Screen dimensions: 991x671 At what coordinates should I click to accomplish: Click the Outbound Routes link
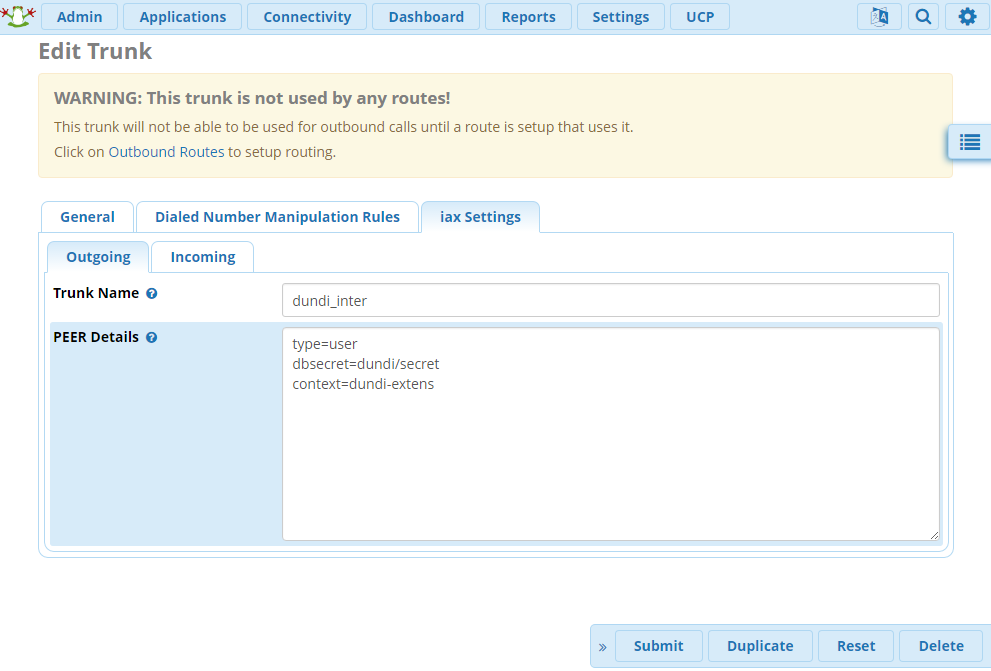click(166, 151)
